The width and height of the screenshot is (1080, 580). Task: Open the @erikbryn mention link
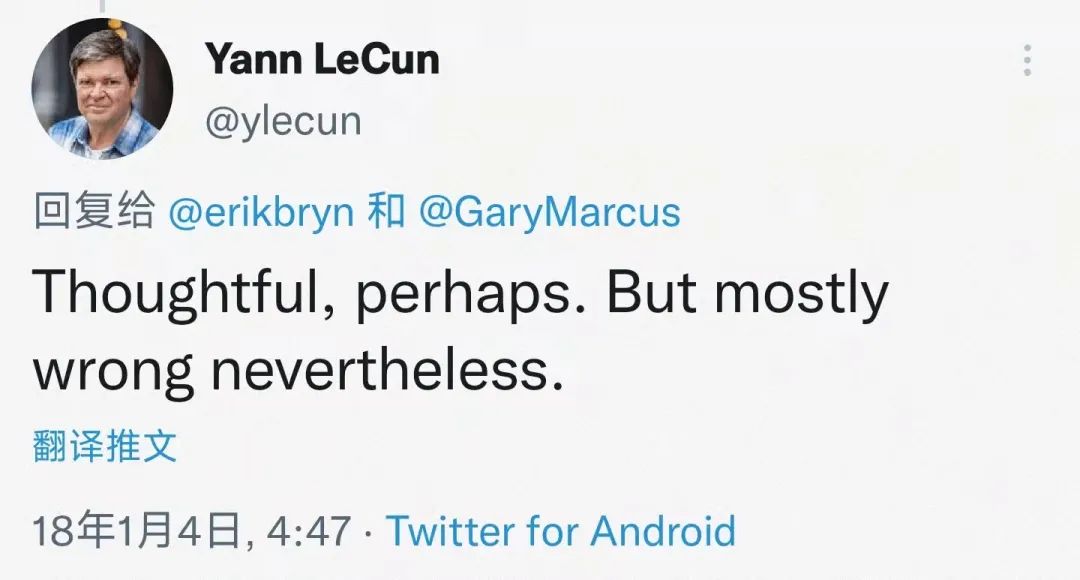[x=260, y=212]
